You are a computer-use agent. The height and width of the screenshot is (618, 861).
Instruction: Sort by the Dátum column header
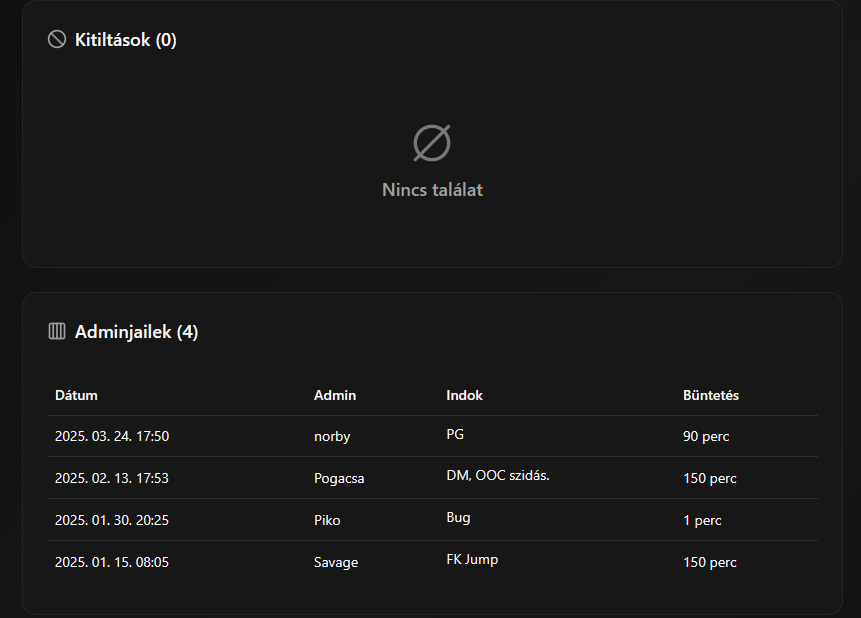tap(76, 395)
